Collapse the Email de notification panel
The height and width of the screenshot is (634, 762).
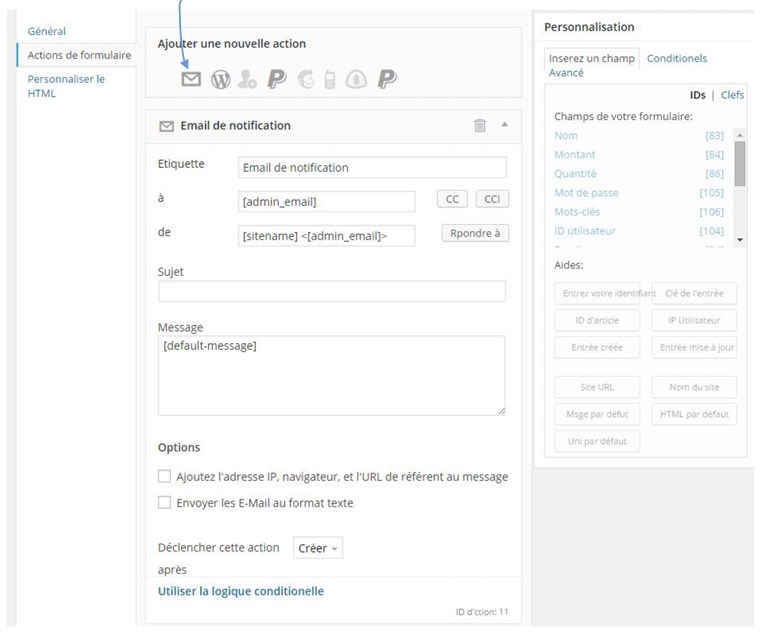click(504, 125)
